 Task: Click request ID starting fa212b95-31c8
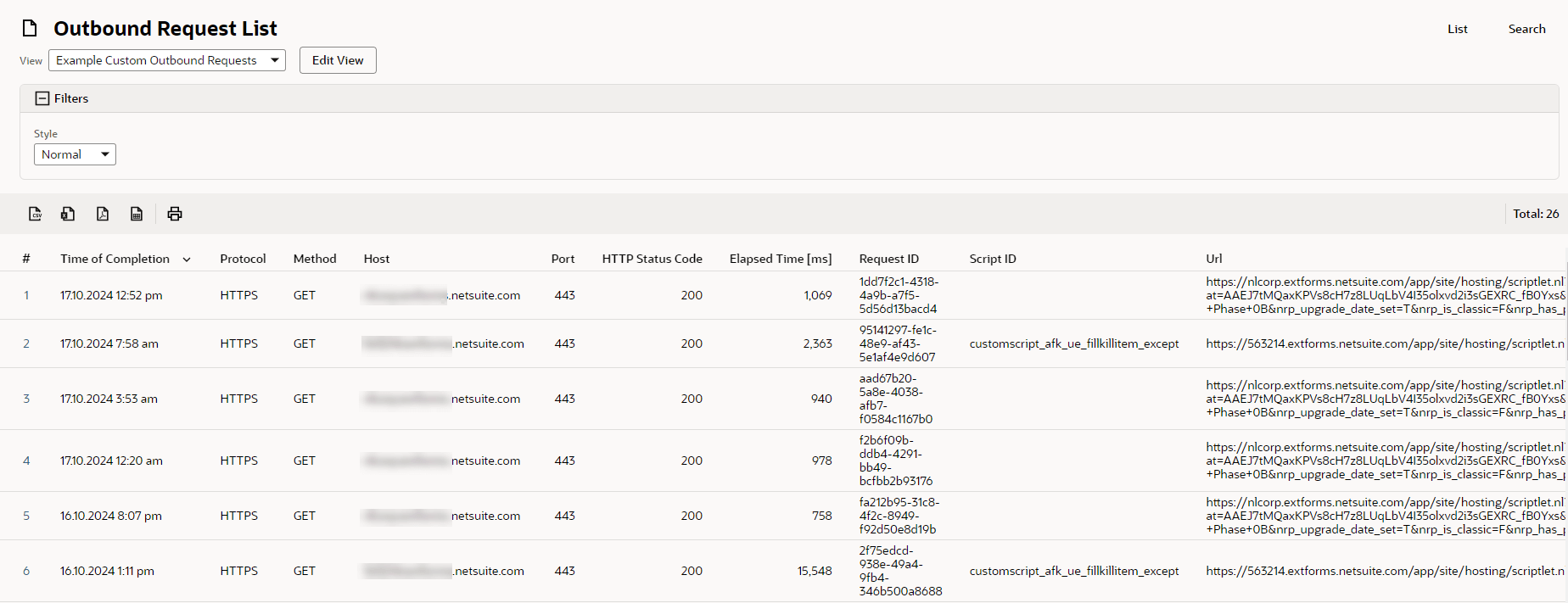coord(899,516)
